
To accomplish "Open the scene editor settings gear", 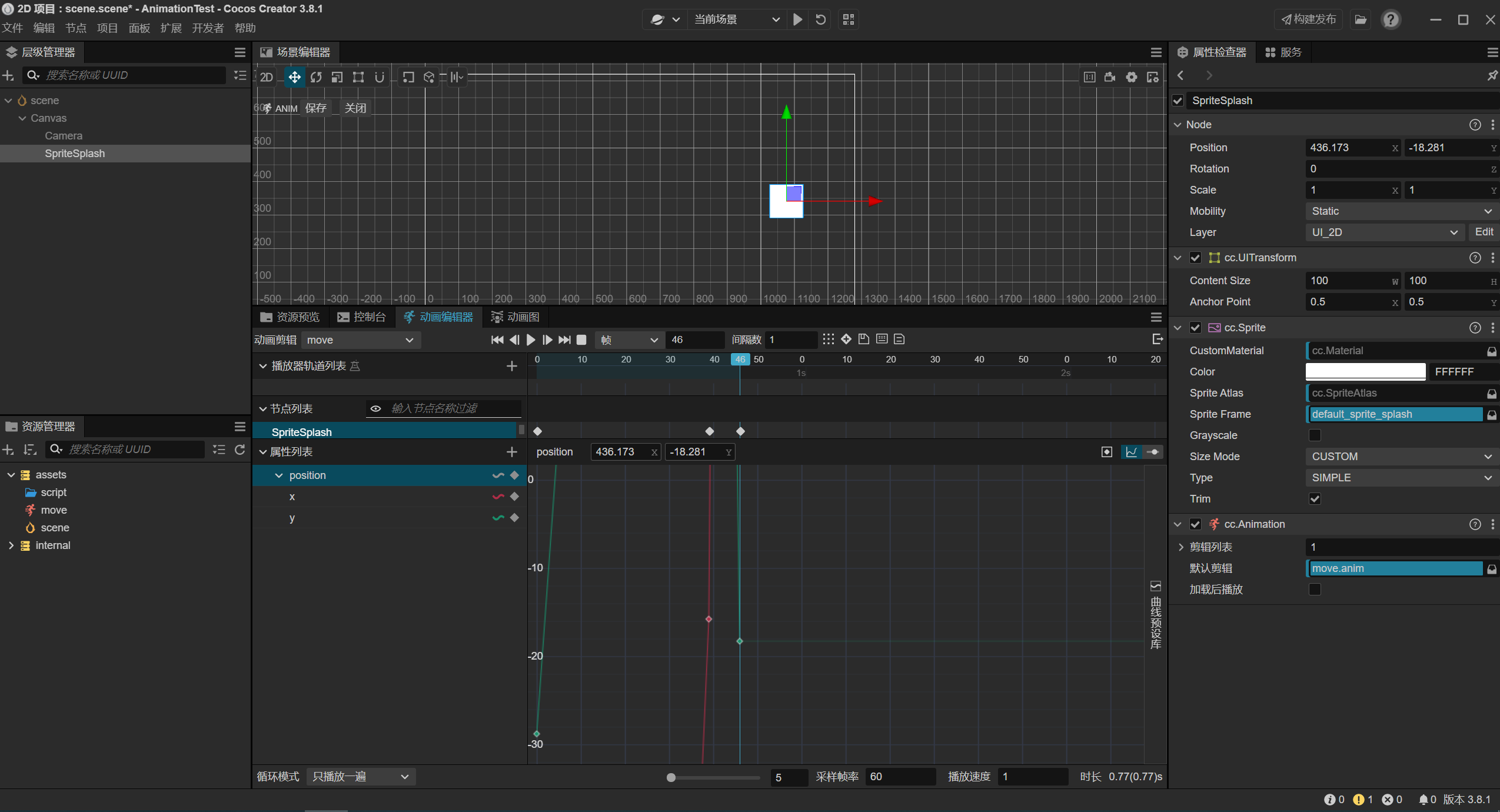I will pyautogui.click(x=1131, y=77).
